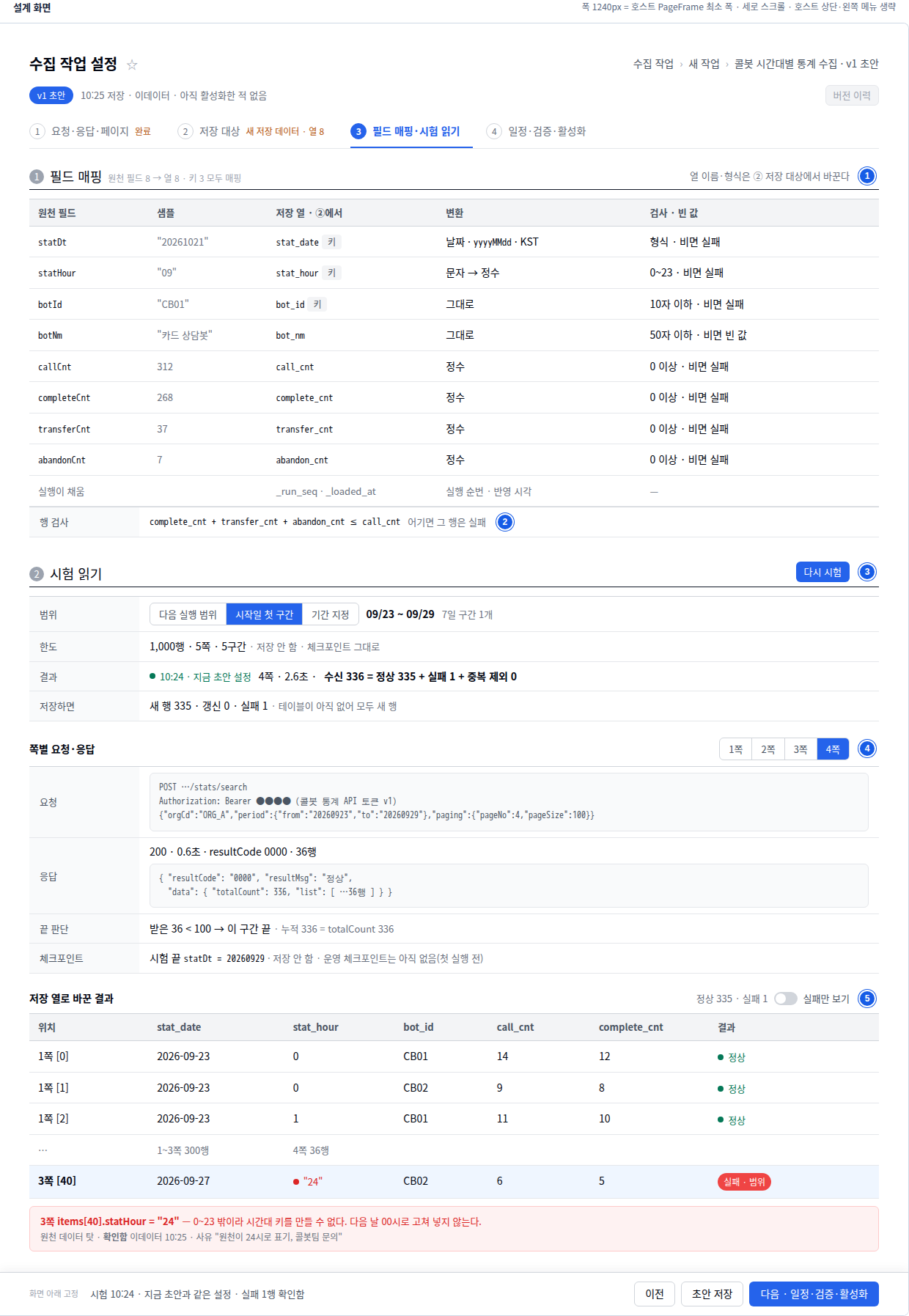This screenshot has height=1316, width=909.
Task: Select the statDt source field cell
Action: pos(52,242)
